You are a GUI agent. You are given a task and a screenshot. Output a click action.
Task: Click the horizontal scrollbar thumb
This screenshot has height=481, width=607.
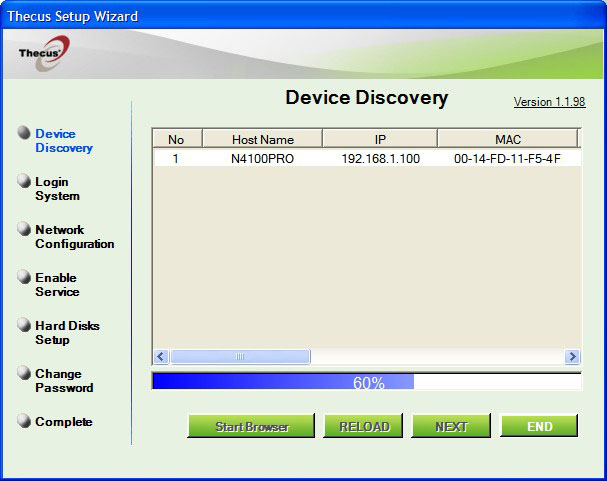[240, 356]
